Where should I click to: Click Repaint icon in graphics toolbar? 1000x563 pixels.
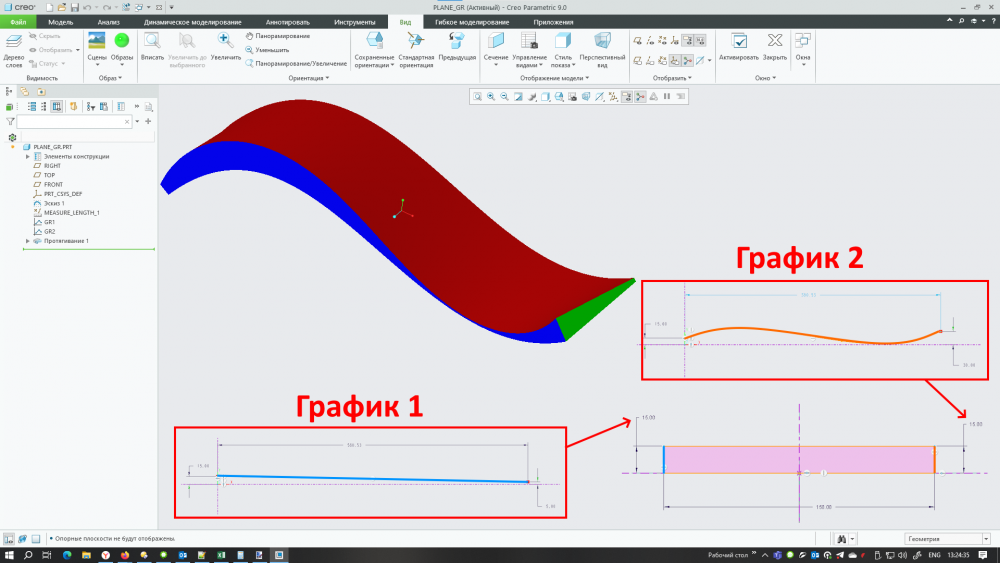pyautogui.click(x=518, y=96)
